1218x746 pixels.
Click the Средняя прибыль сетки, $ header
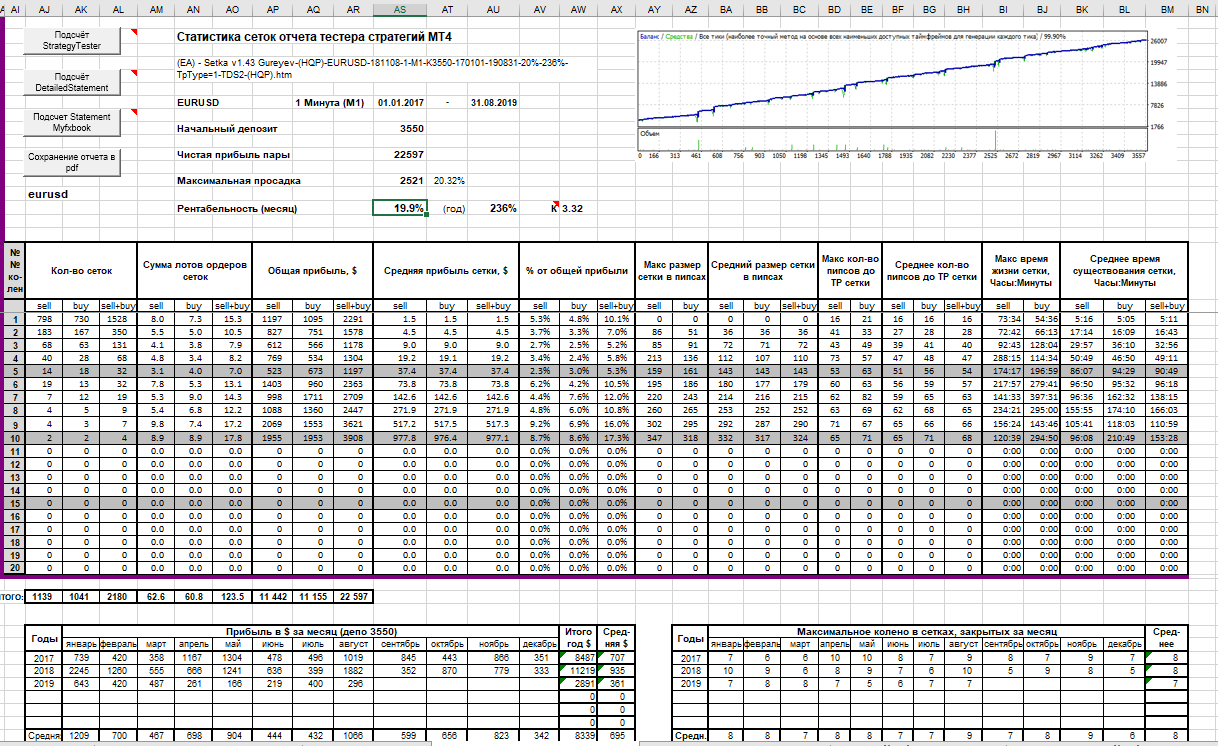click(446, 270)
